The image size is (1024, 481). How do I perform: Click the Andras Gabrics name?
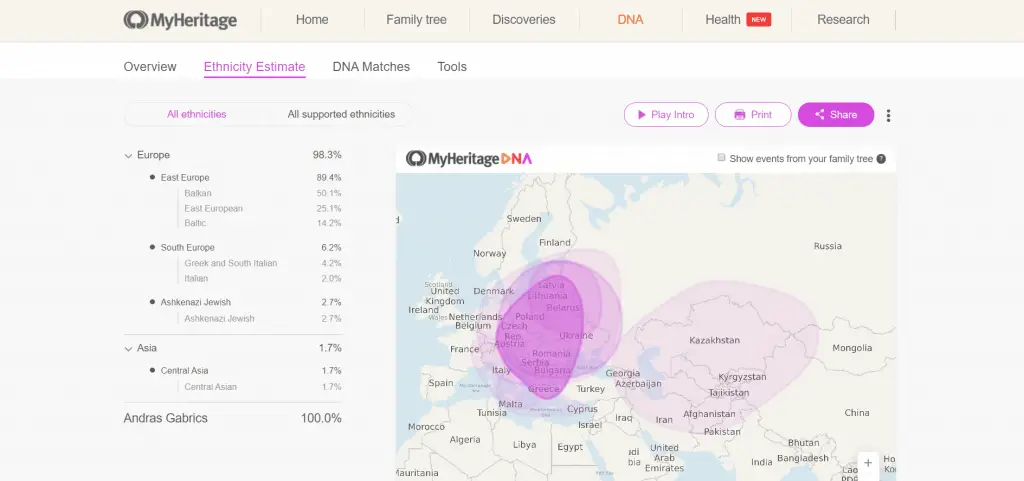[166, 418]
